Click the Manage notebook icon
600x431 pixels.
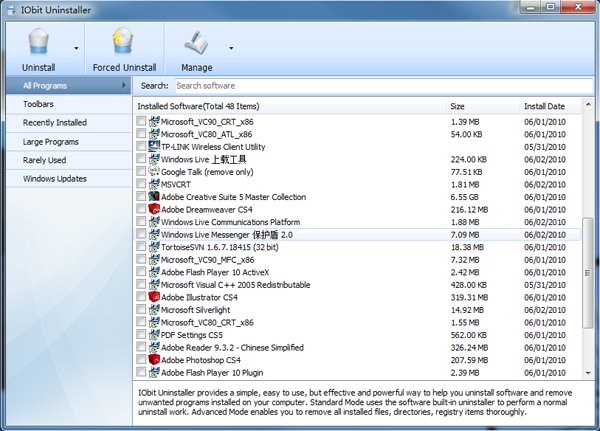point(196,42)
